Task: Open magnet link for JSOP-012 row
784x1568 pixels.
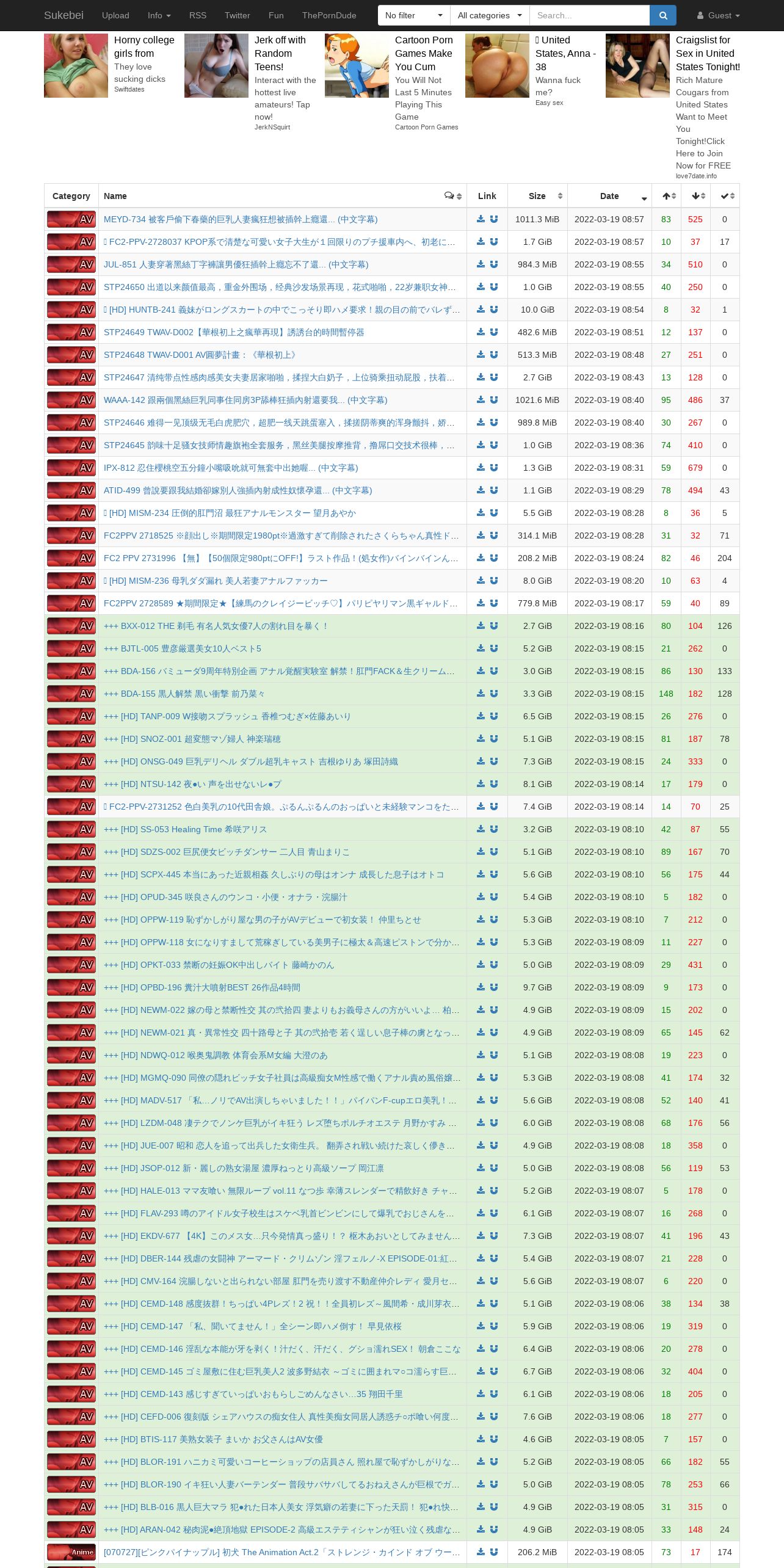Action: pos(494,1168)
